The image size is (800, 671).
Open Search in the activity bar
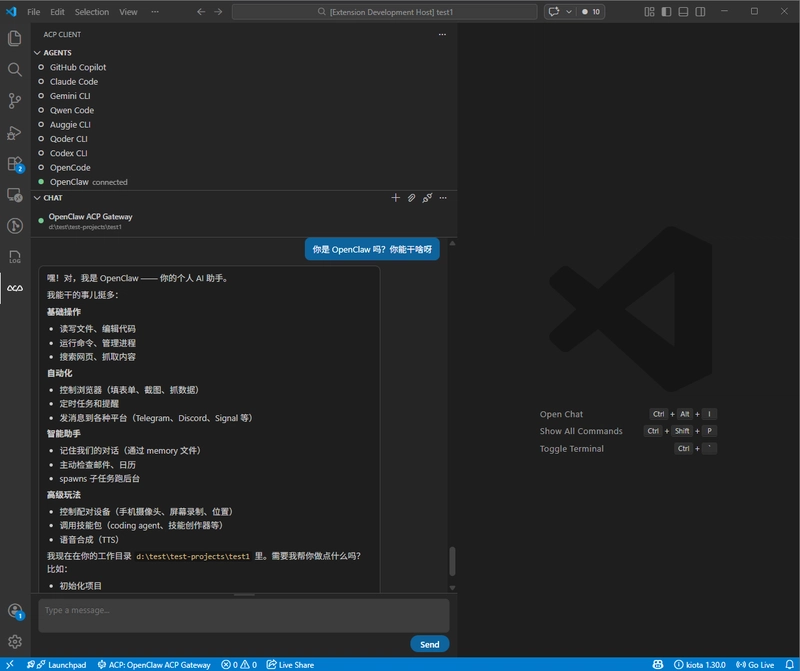(x=13, y=70)
